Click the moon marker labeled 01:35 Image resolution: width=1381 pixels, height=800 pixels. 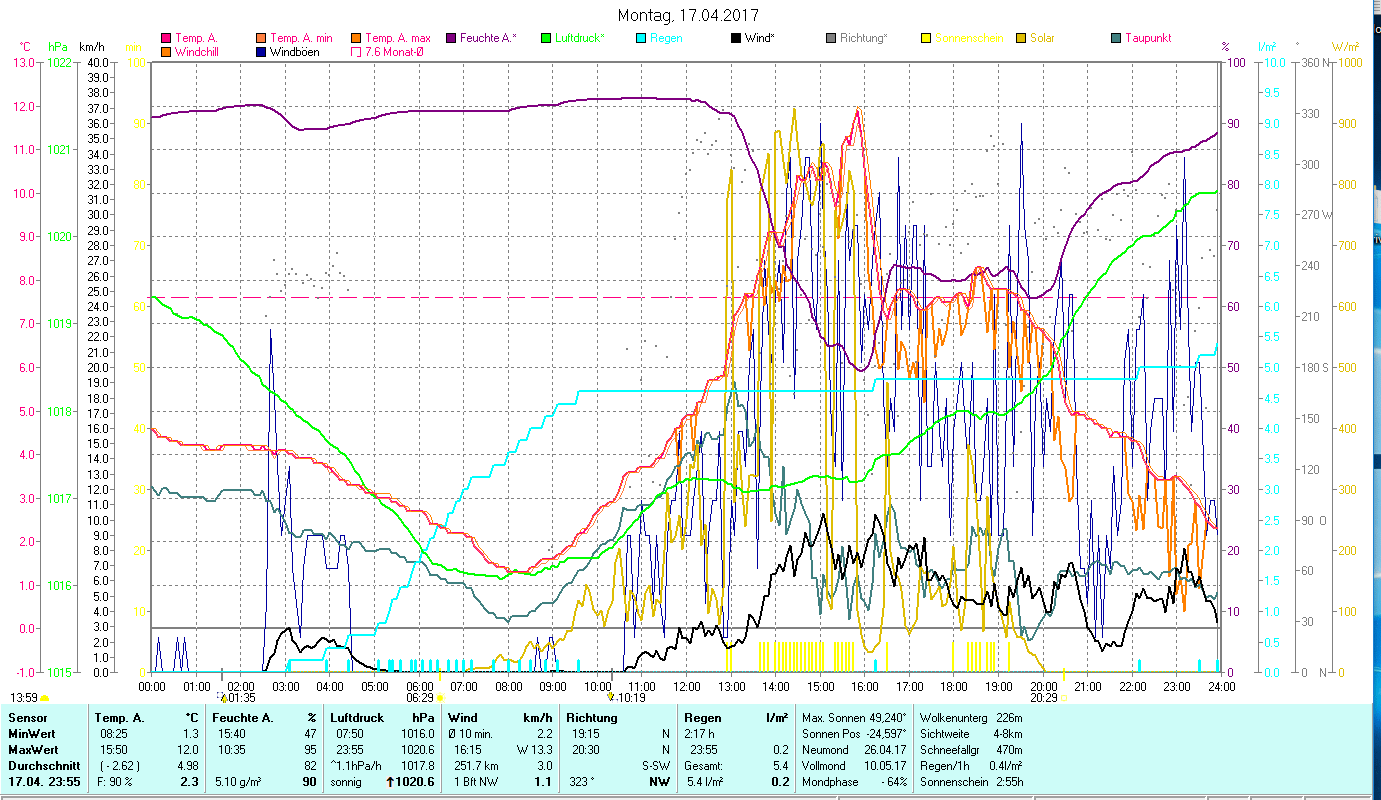tap(223, 698)
